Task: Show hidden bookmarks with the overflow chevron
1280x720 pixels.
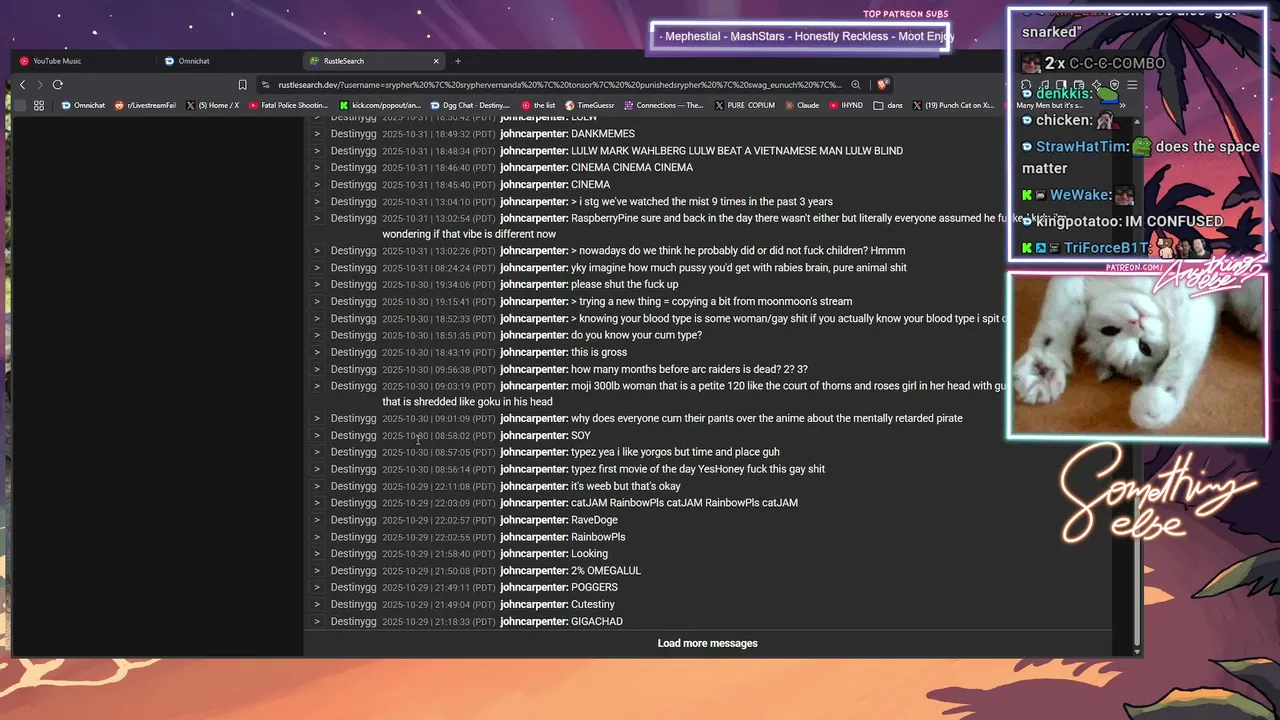Action: coord(1123,105)
